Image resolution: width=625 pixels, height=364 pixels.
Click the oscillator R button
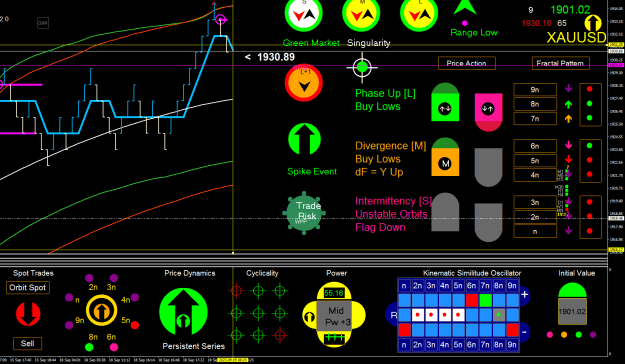(393, 315)
